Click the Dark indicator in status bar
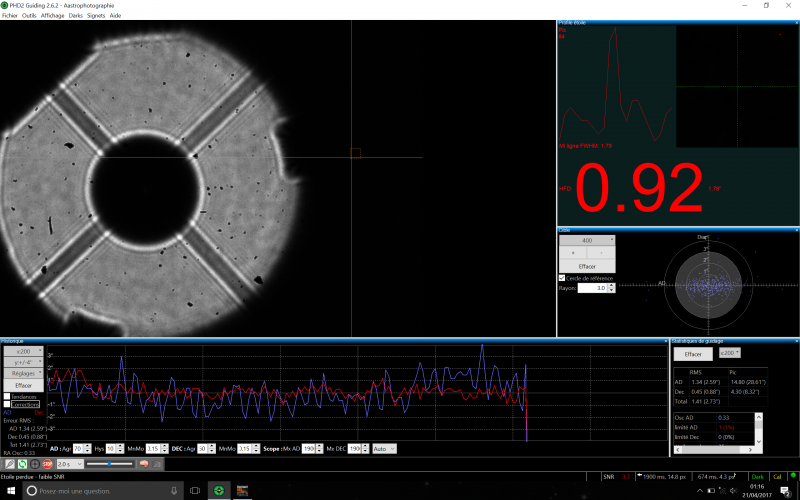The image size is (800, 500). (x=758, y=477)
